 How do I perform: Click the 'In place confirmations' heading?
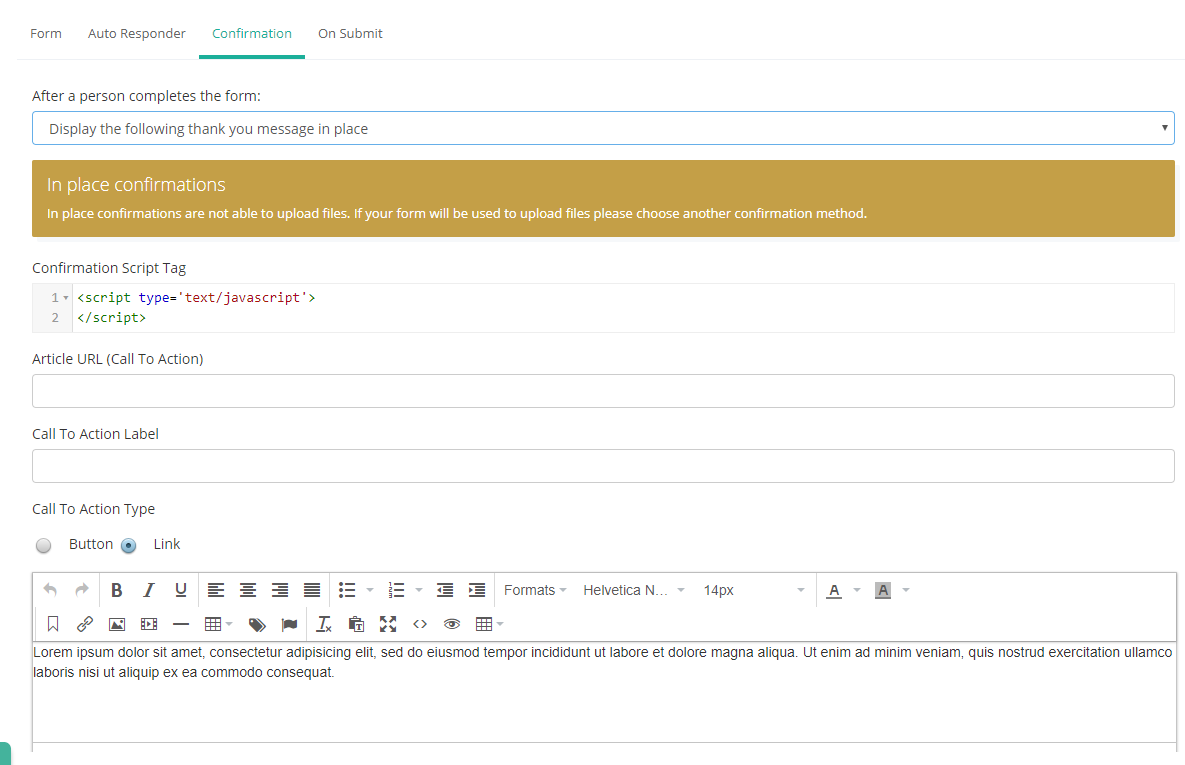136,184
